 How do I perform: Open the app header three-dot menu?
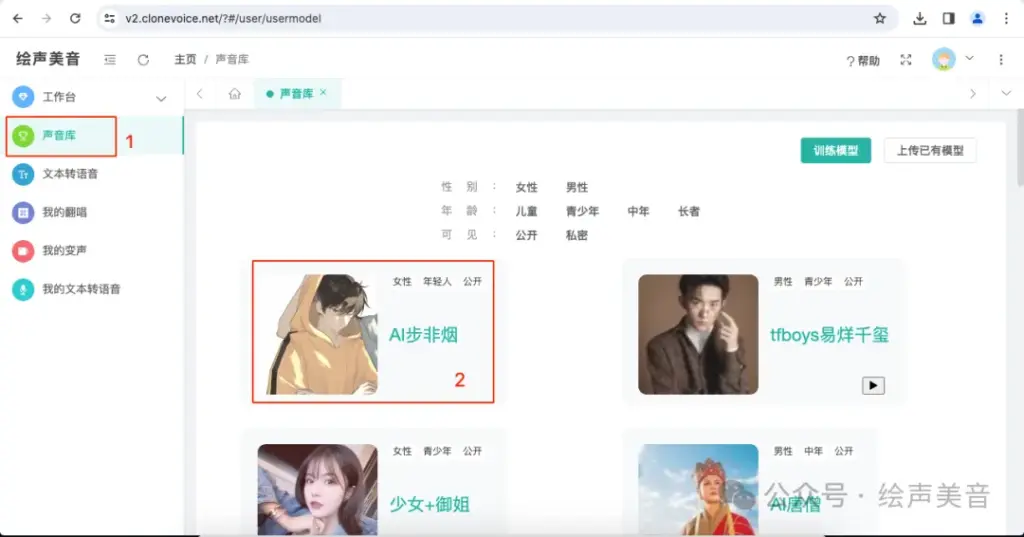pyautogui.click(x=1001, y=59)
